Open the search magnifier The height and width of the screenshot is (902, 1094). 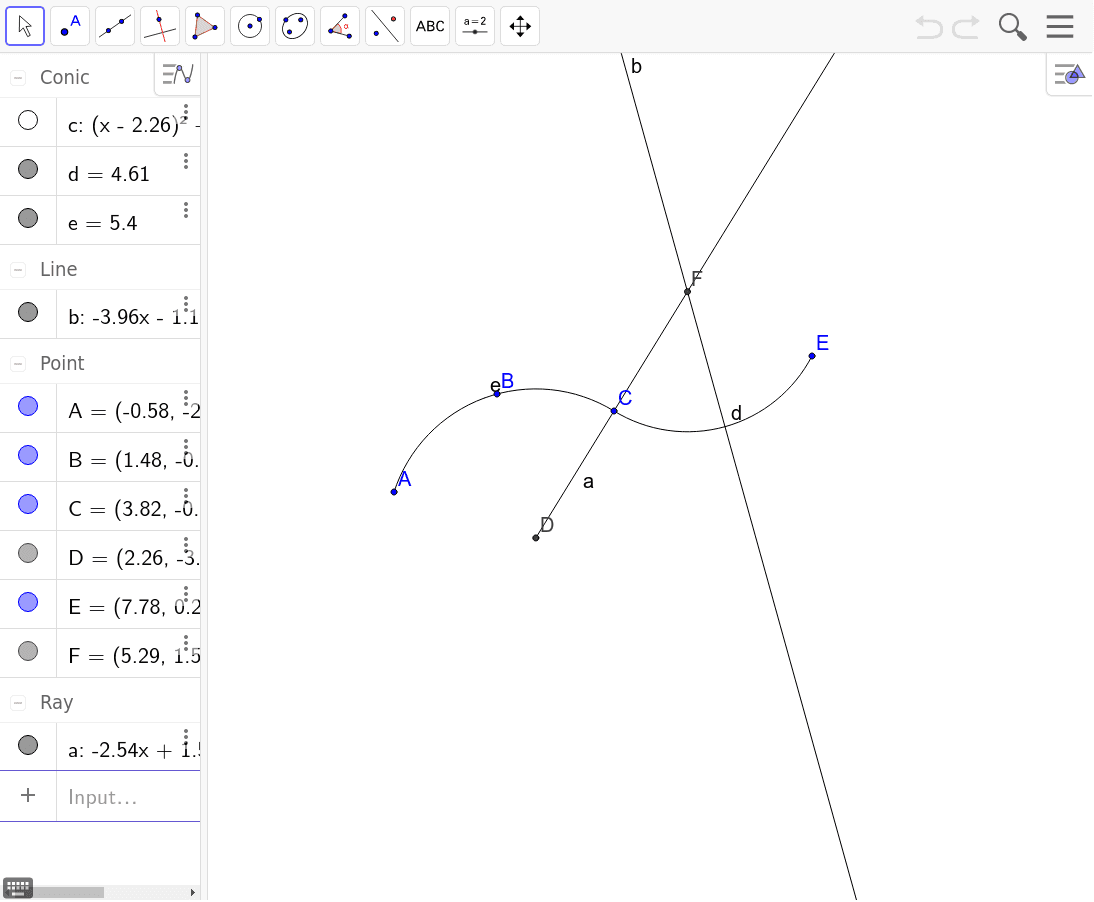[1012, 27]
